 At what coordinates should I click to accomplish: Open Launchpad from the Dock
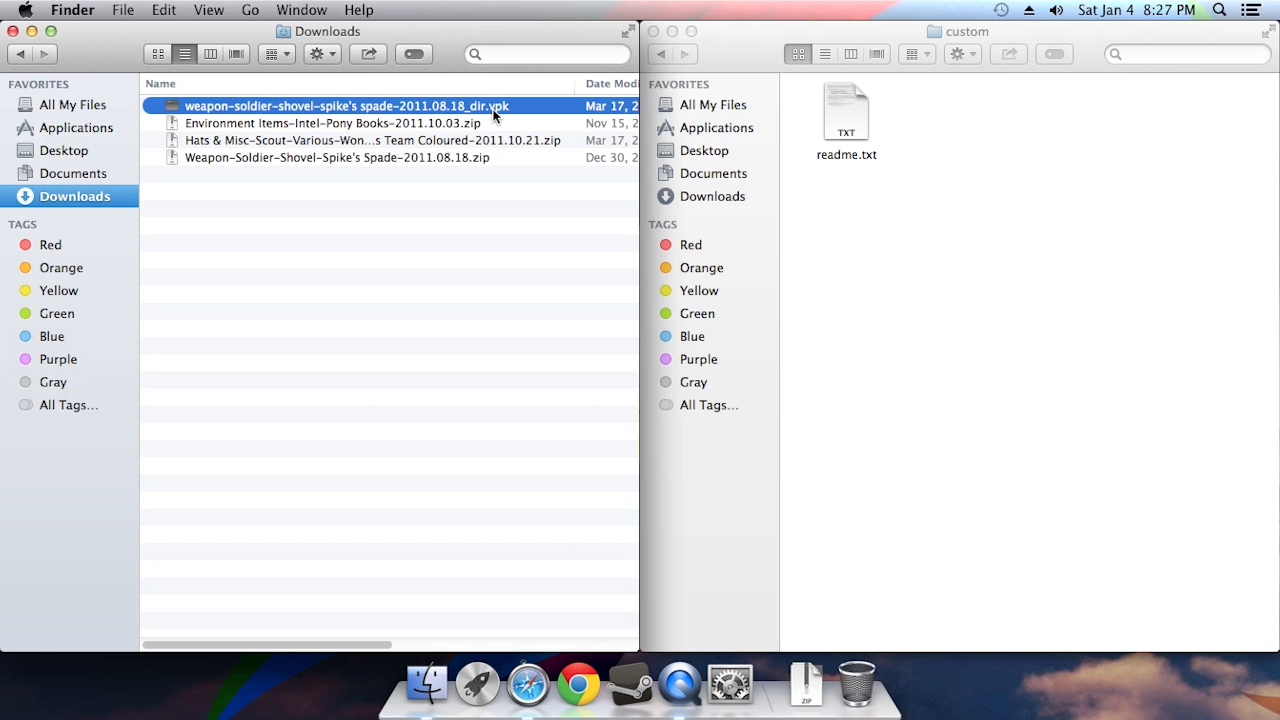(478, 685)
